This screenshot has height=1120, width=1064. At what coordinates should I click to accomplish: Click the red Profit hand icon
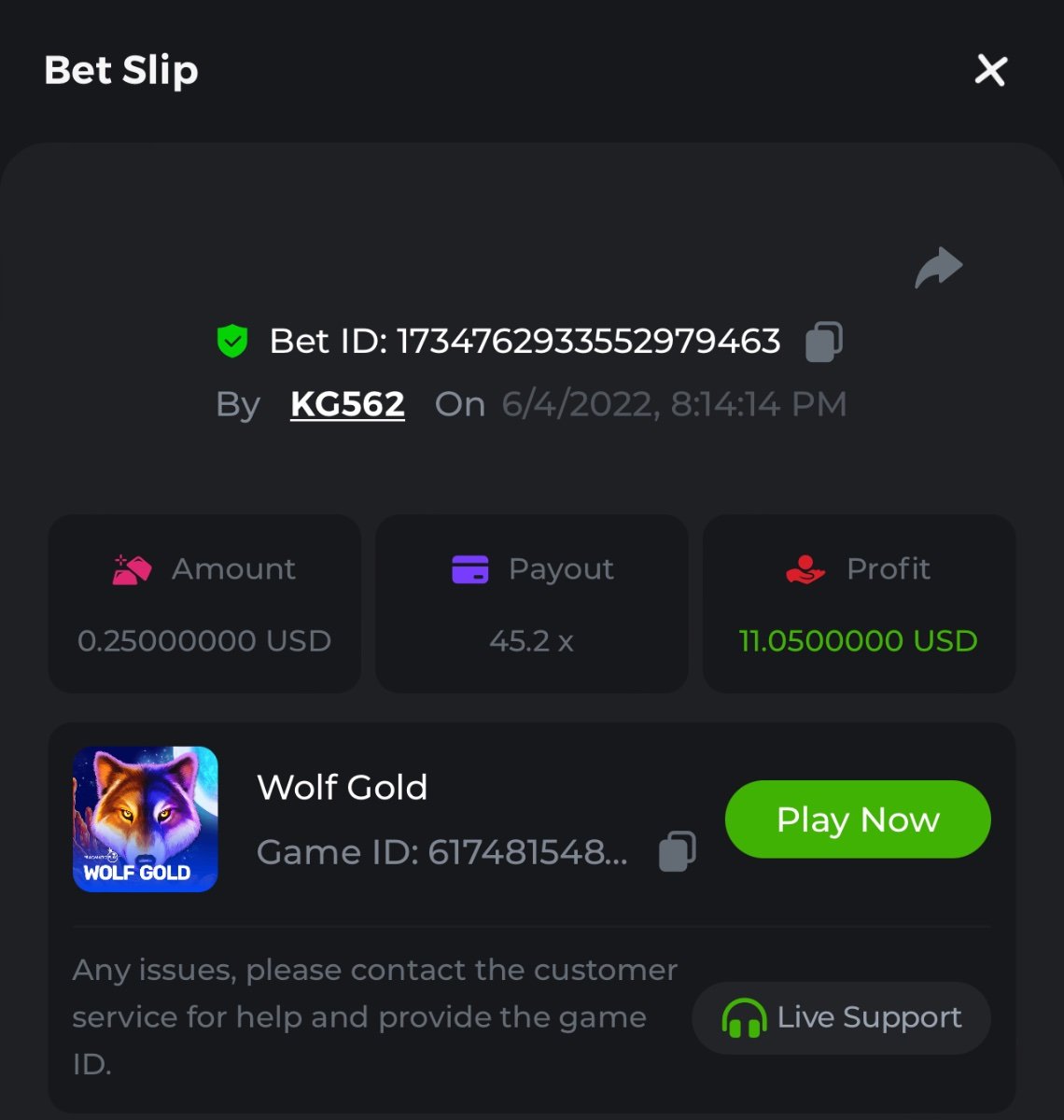pos(805,569)
